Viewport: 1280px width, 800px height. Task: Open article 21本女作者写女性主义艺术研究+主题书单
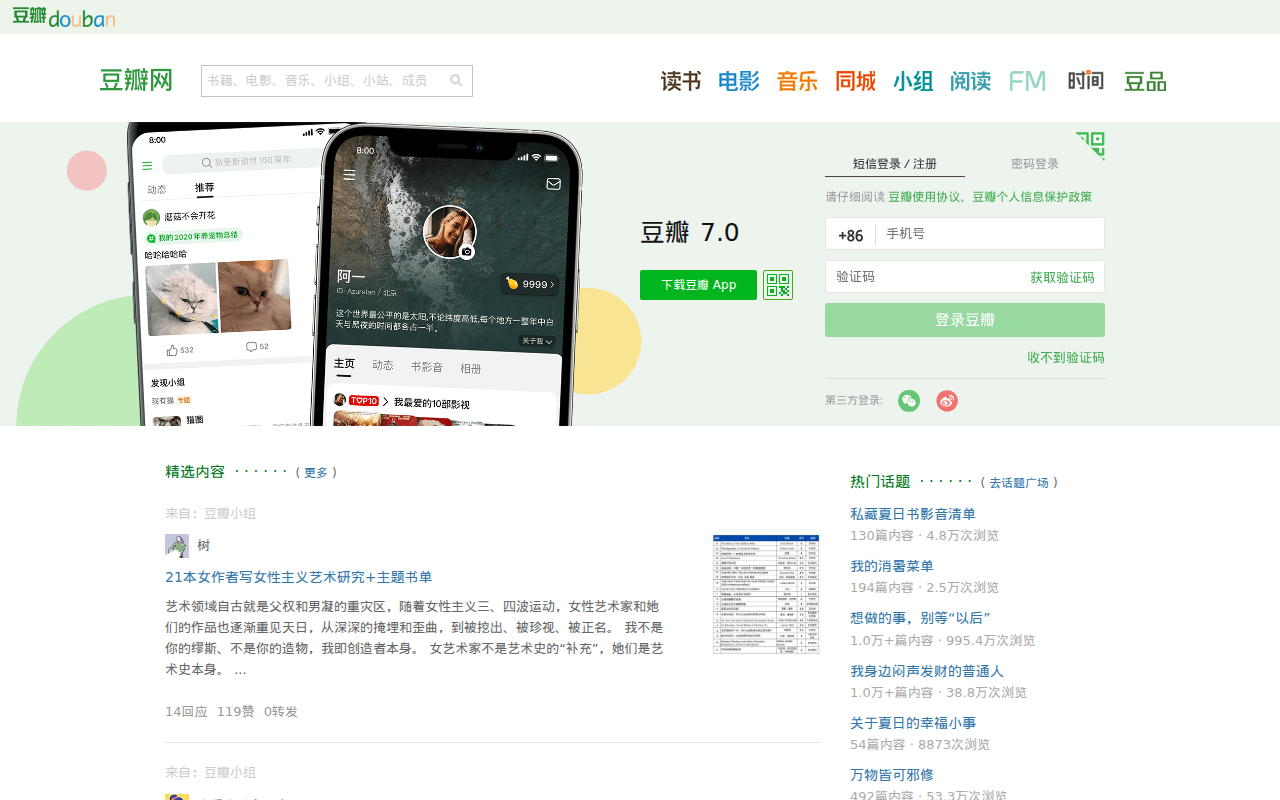pos(299,577)
